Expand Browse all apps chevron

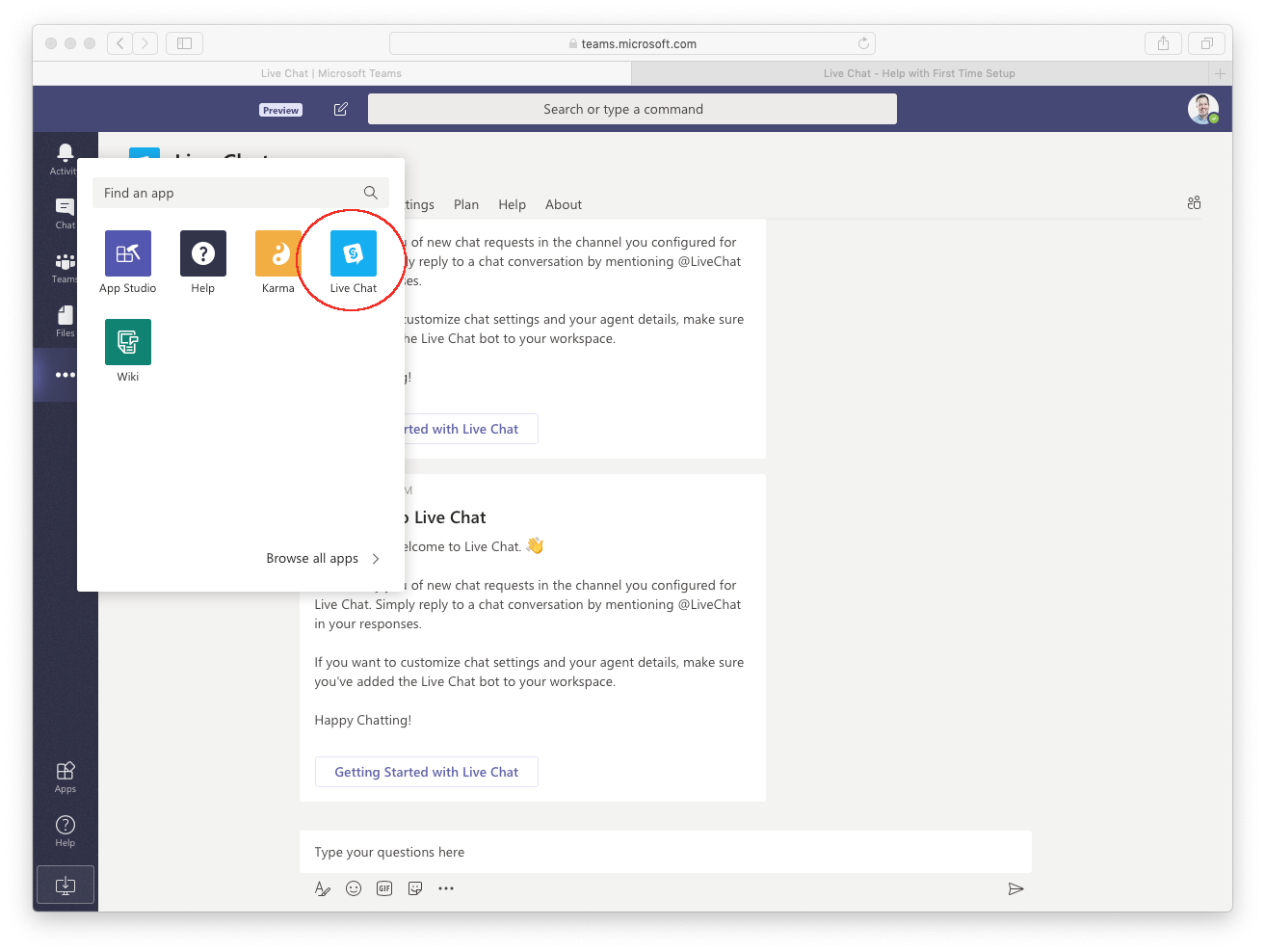[x=376, y=559]
